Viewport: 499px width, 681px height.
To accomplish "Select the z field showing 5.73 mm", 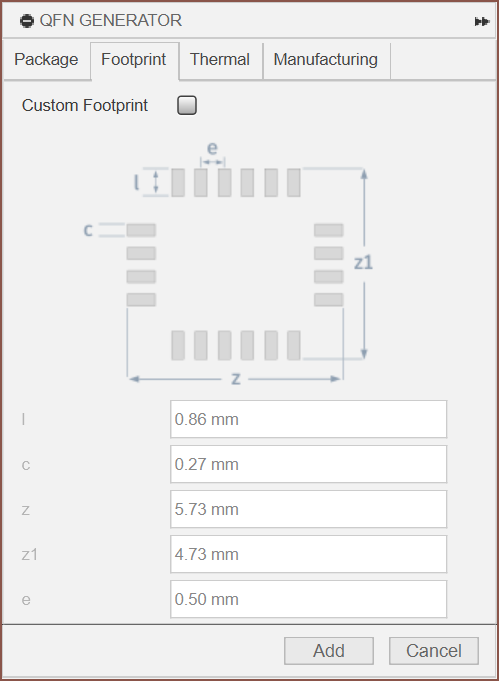I will 308,509.
